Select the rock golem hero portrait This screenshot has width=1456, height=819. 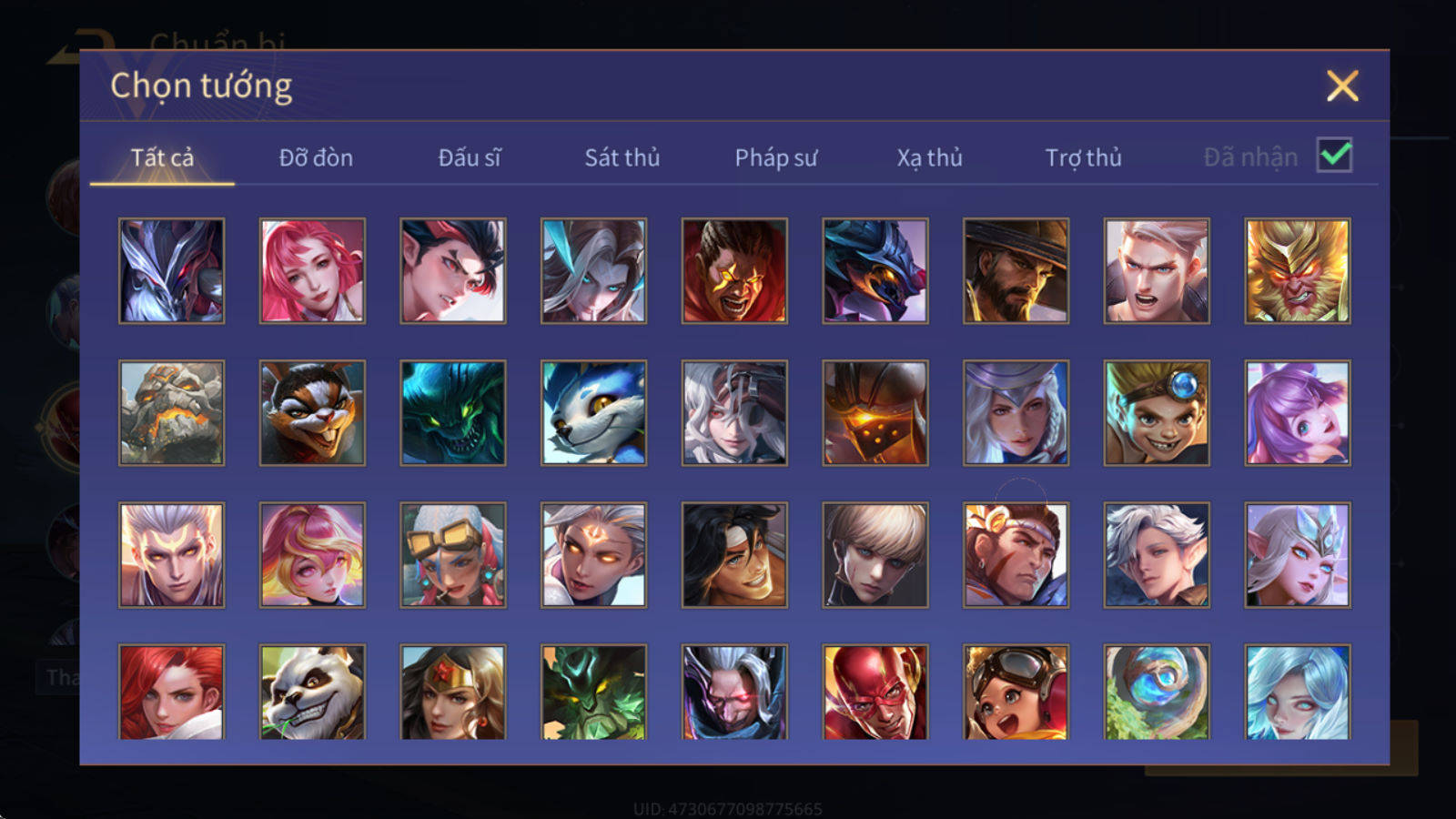click(x=171, y=412)
